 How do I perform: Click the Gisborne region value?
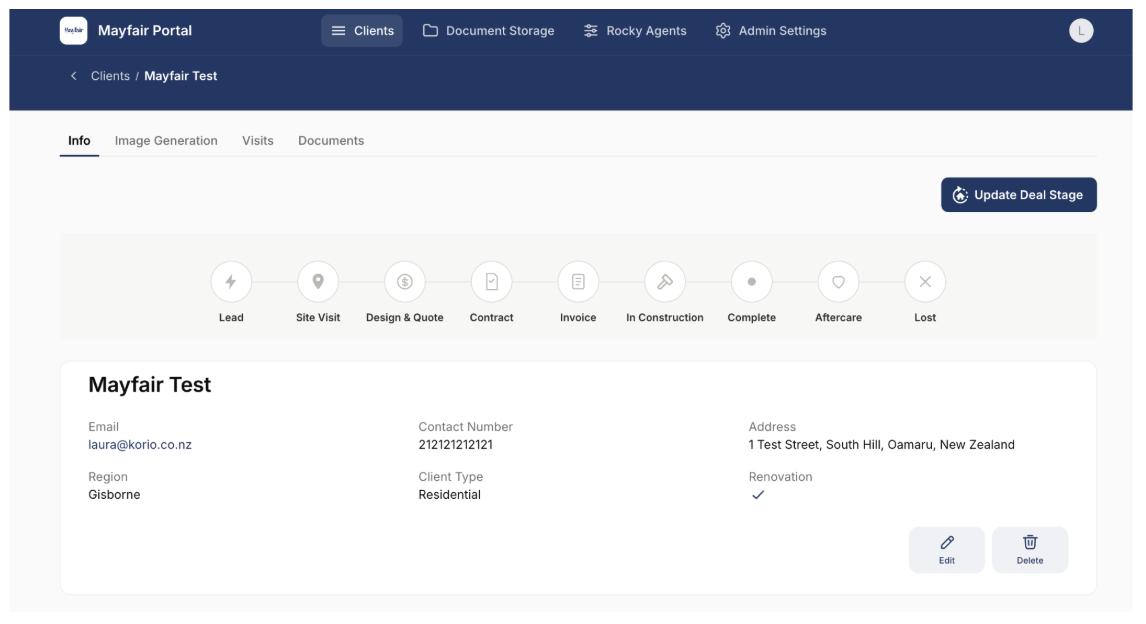click(x=114, y=495)
